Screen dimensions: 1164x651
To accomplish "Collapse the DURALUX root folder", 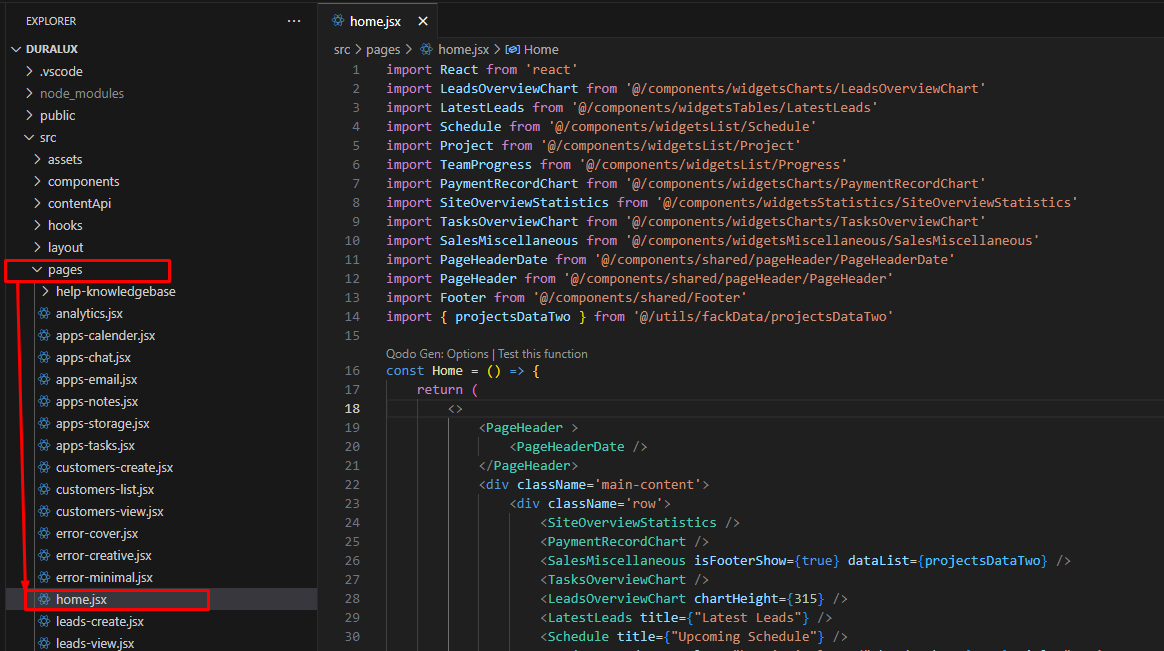I will coord(16,49).
